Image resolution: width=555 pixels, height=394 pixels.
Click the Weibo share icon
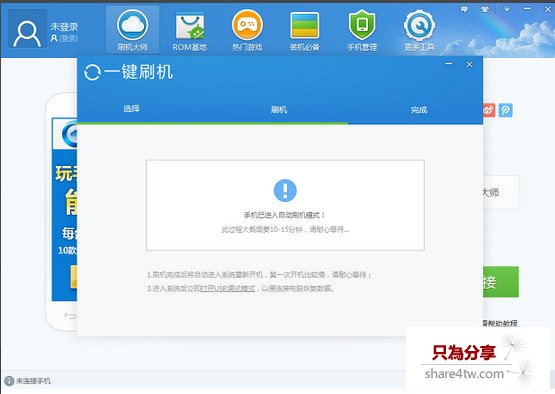click(489, 110)
